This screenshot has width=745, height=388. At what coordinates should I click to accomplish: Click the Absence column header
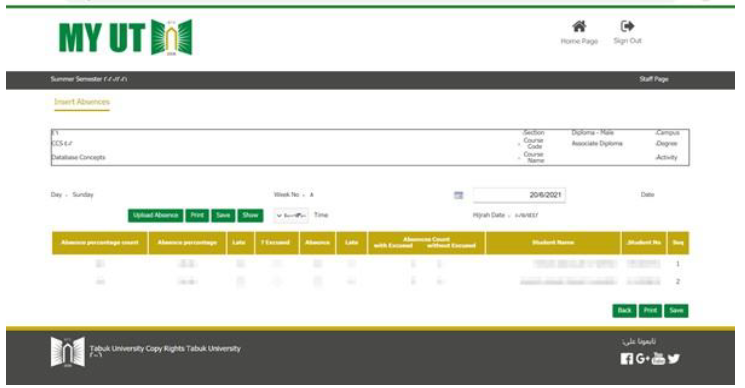coord(317,243)
